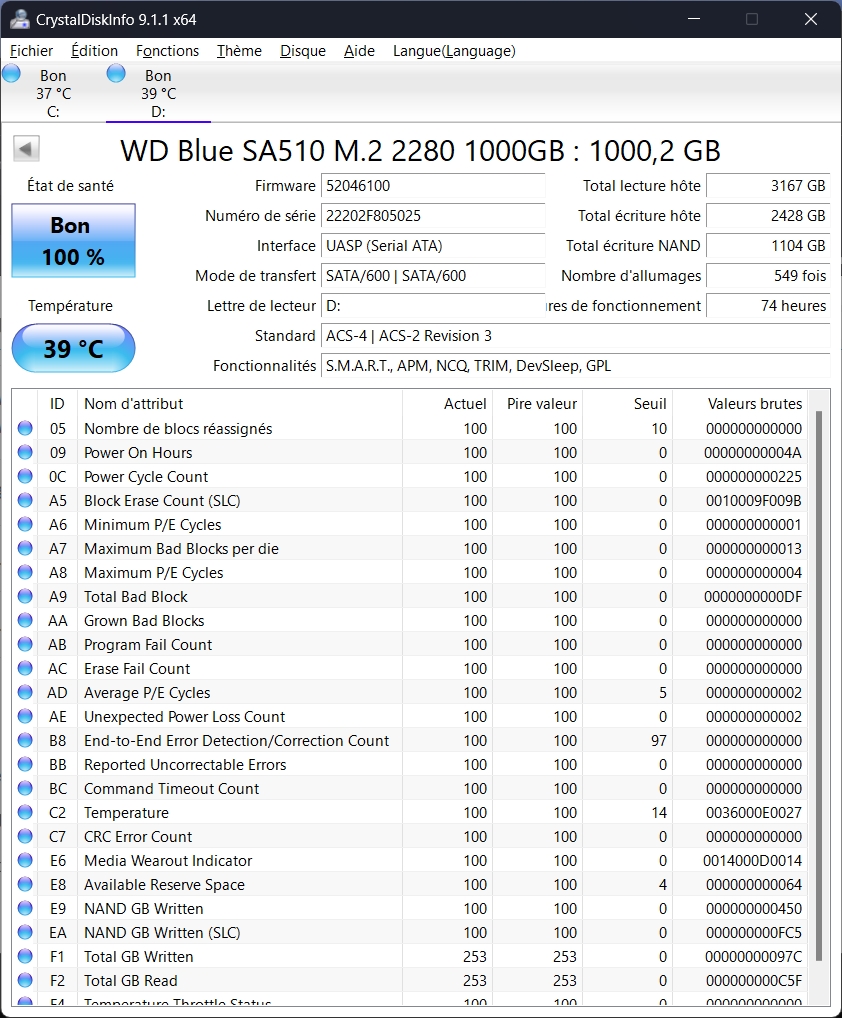The width and height of the screenshot is (842, 1018).
Task: Click status orb of Grown Bad Blocks row
Action: (25, 621)
